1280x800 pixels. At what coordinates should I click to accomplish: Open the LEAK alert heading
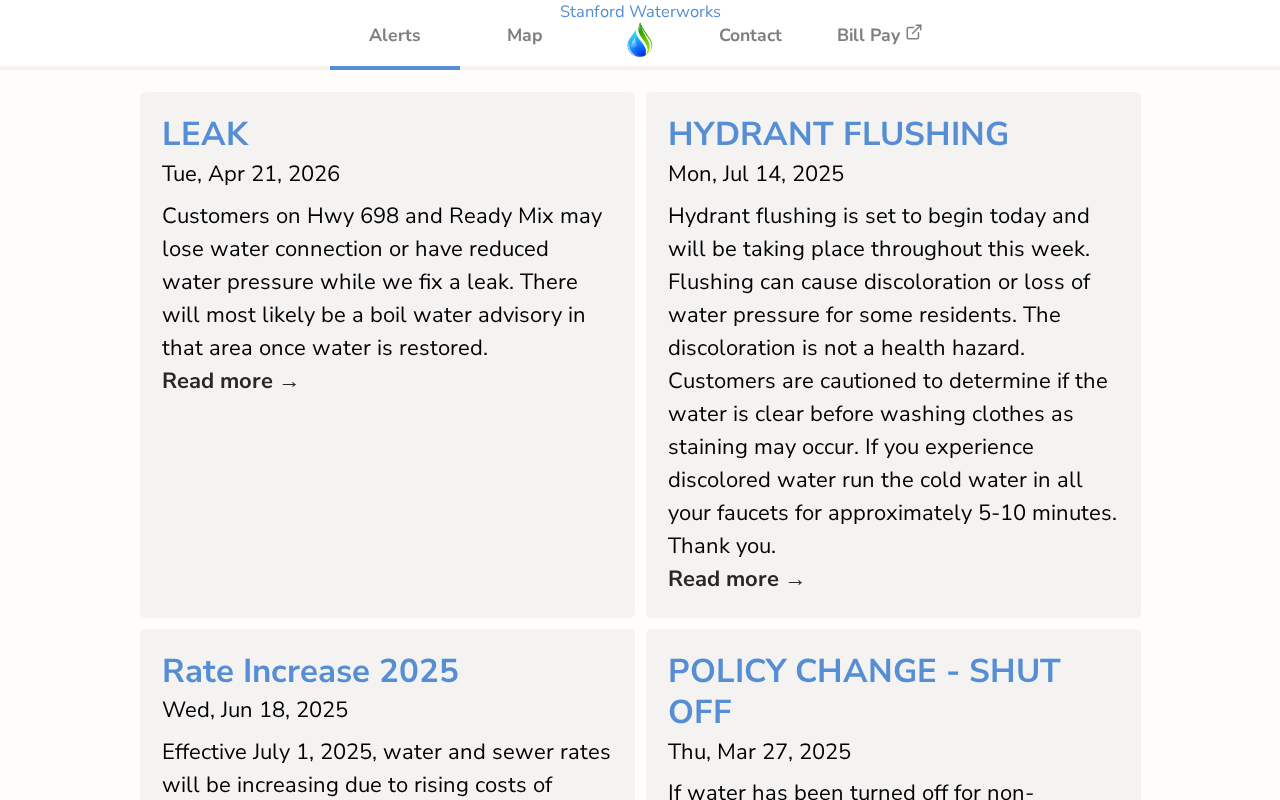pyautogui.click(x=205, y=134)
